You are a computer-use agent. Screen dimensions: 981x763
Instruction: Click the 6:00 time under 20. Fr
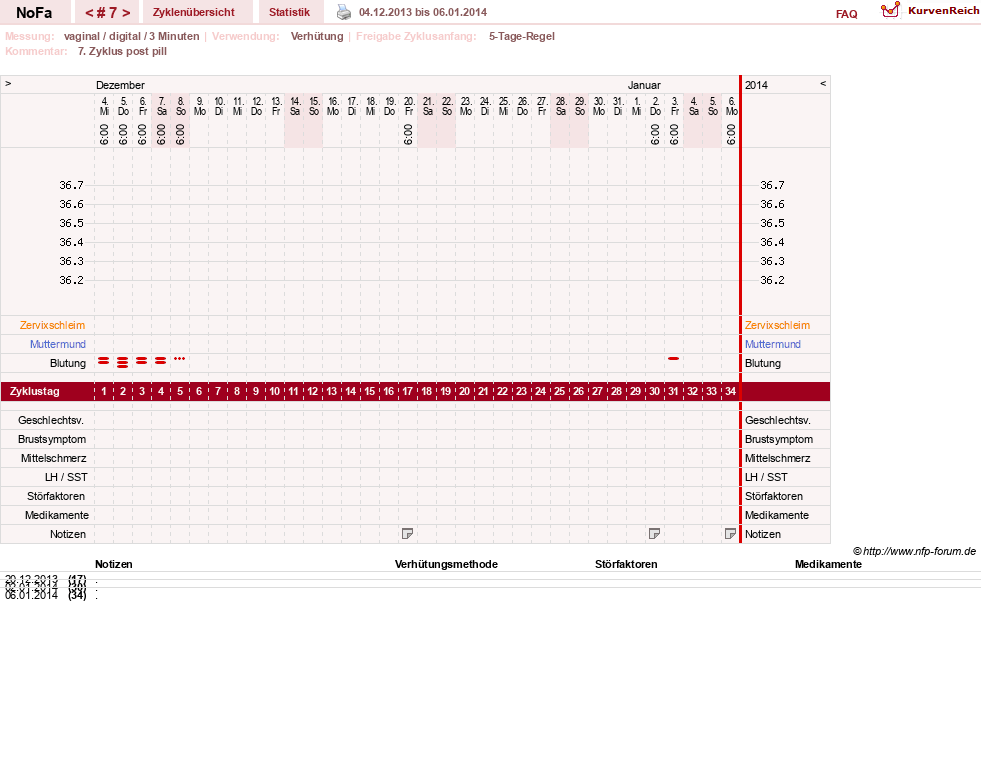[x=408, y=134]
